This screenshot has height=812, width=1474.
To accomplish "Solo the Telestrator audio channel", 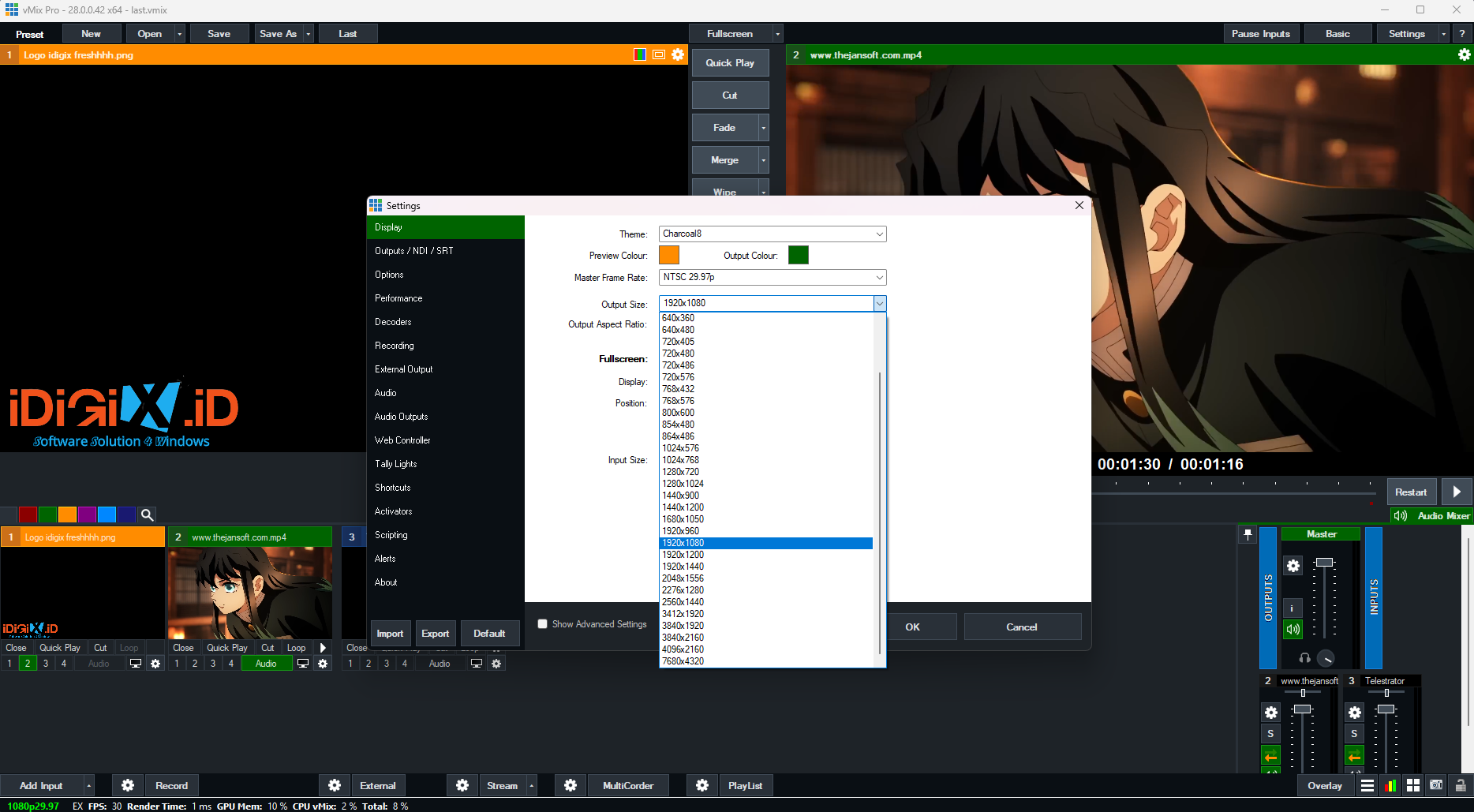I will pos(1354,734).
